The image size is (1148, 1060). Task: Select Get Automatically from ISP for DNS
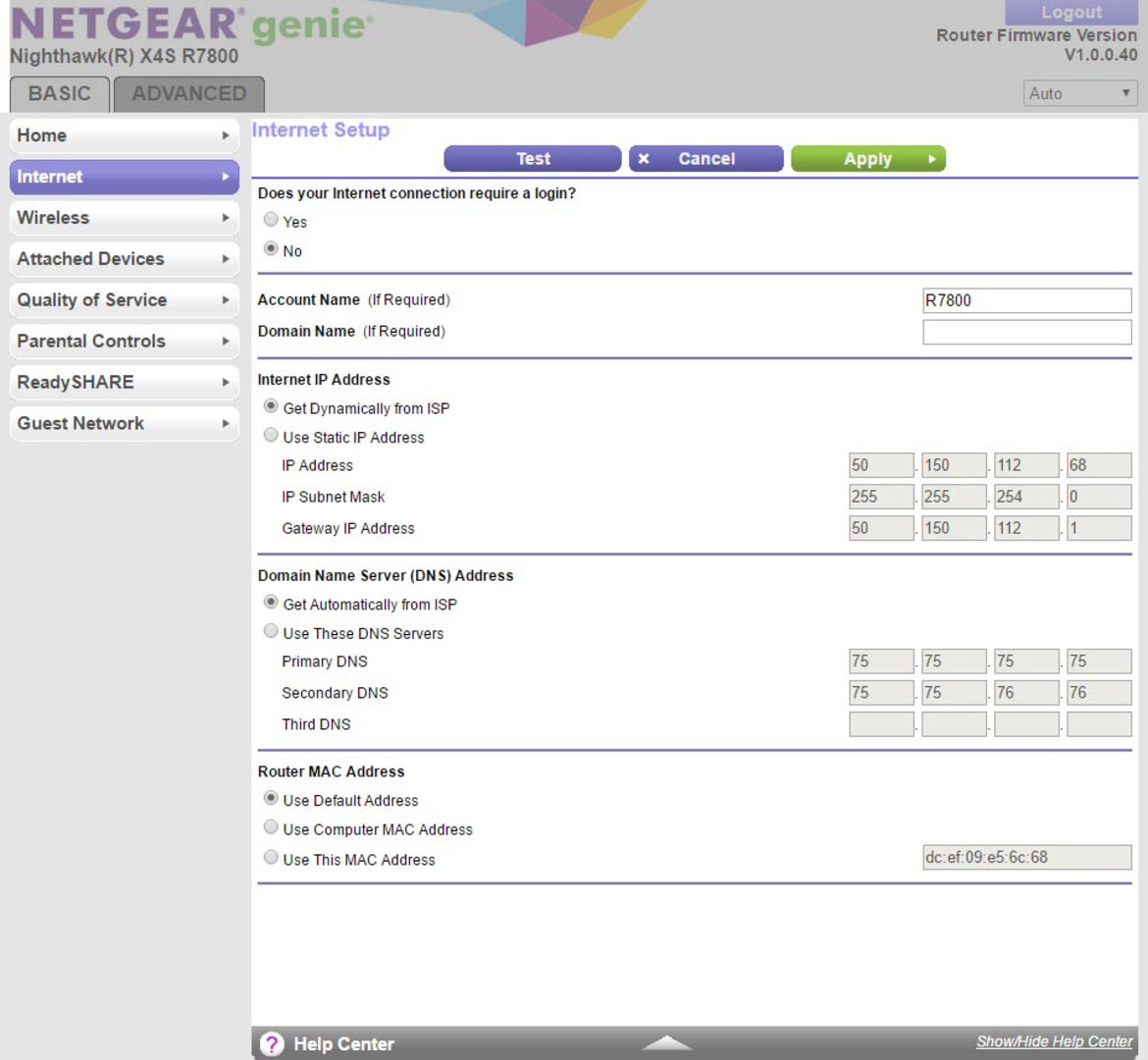pyautogui.click(x=271, y=603)
